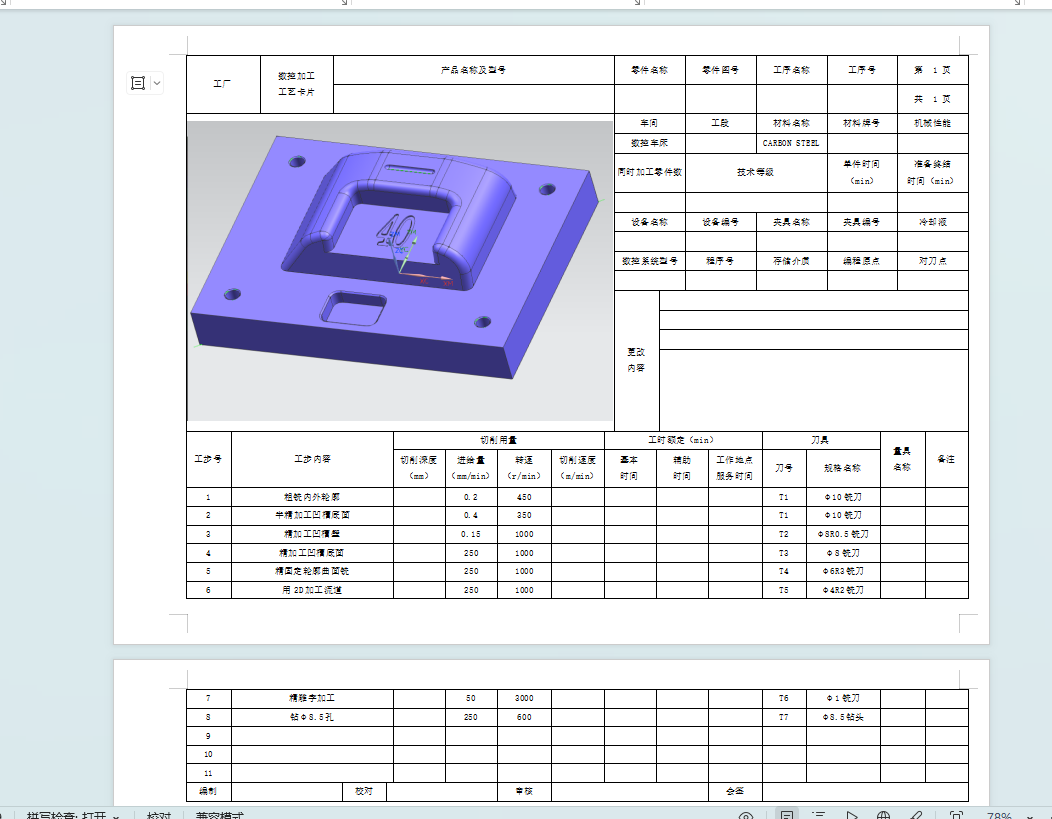Click the CARBON STEEL material cell
Viewport: 1052px width, 819px height.
click(792, 143)
